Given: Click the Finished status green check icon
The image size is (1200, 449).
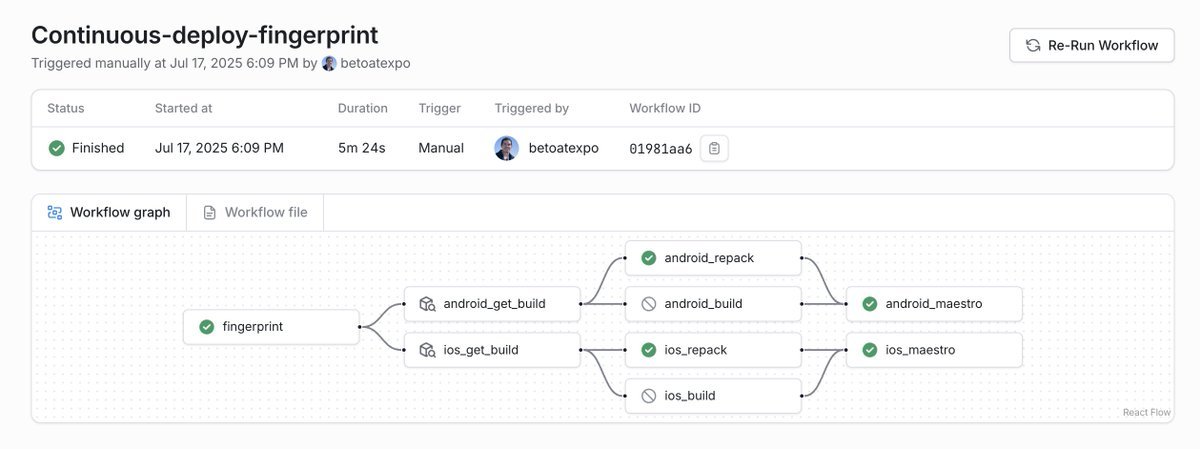Looking at the screenshot, I should coord(57,148).
